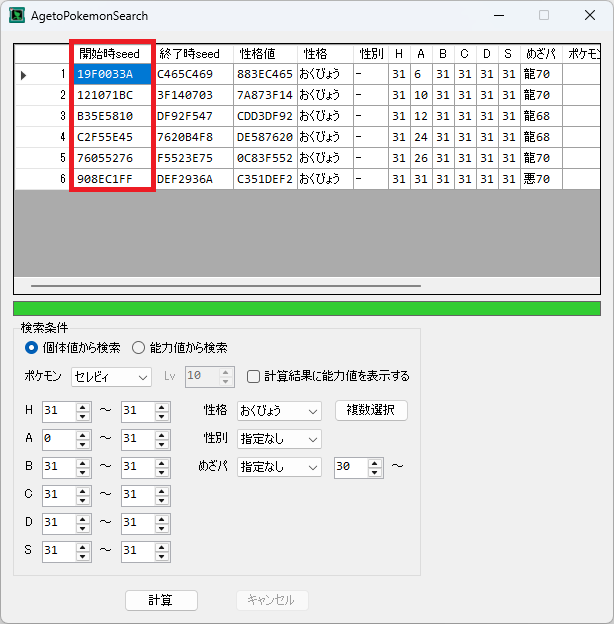Click end seed cell DEF2936A
Screen dimensions: 614x624
(194, 179)
